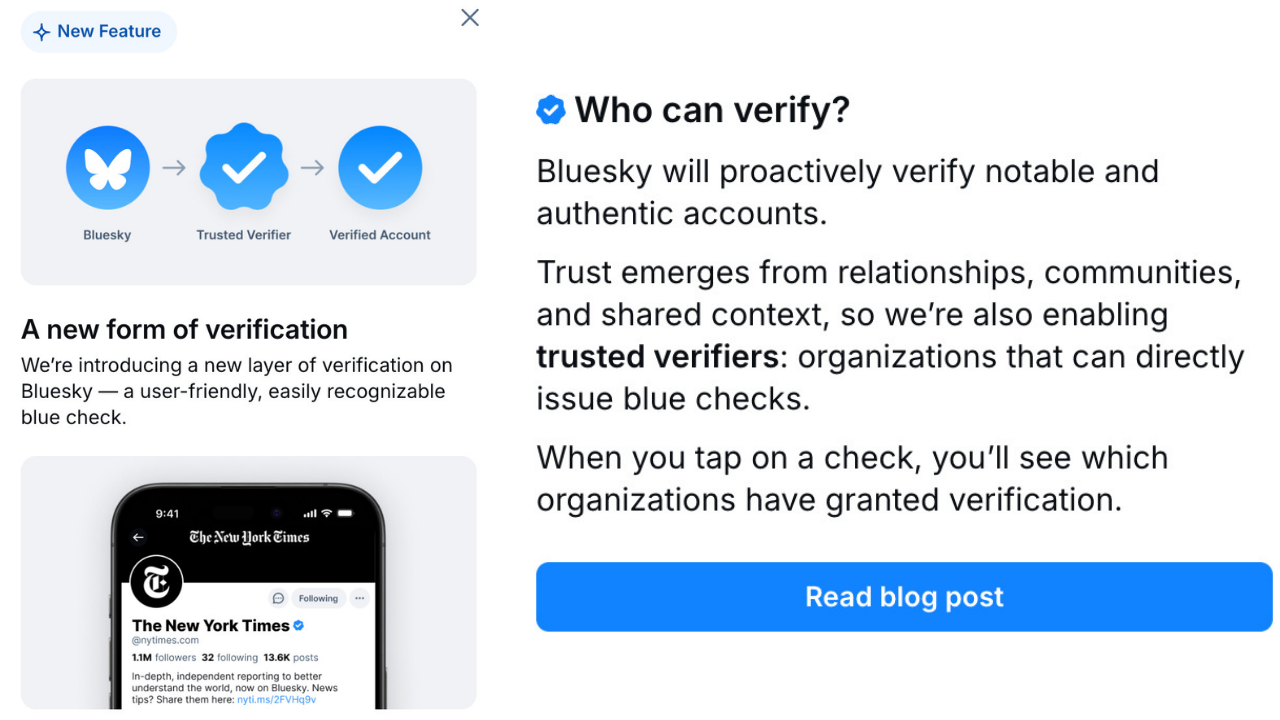The height and width of the screenshot is (720, 1280).
Task: Toggle the Following state on the NYT profile
Action: 318,598
